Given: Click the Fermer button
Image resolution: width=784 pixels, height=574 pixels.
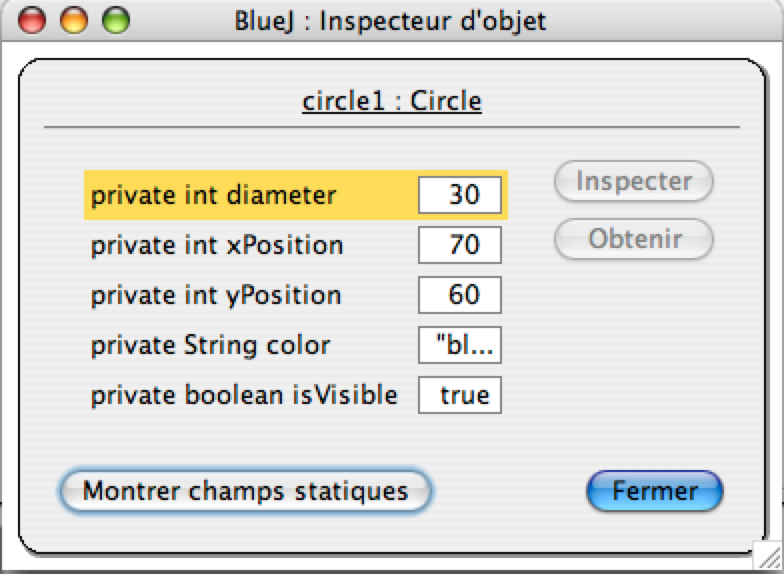Looking at the screenshot, I should tap(654, 491).
